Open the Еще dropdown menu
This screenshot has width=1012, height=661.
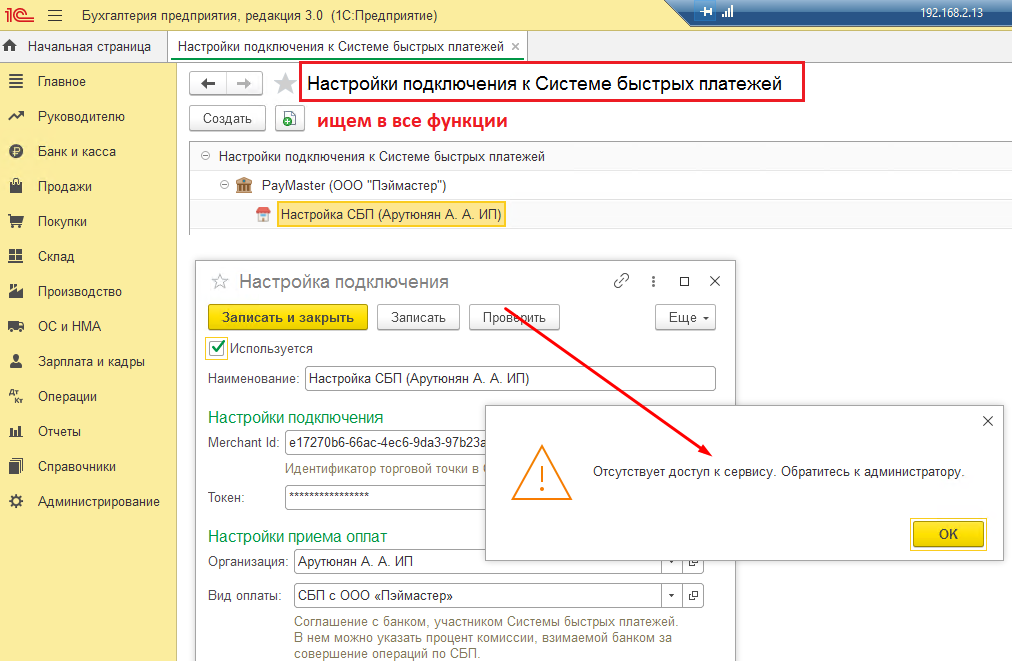click(685, 317)
